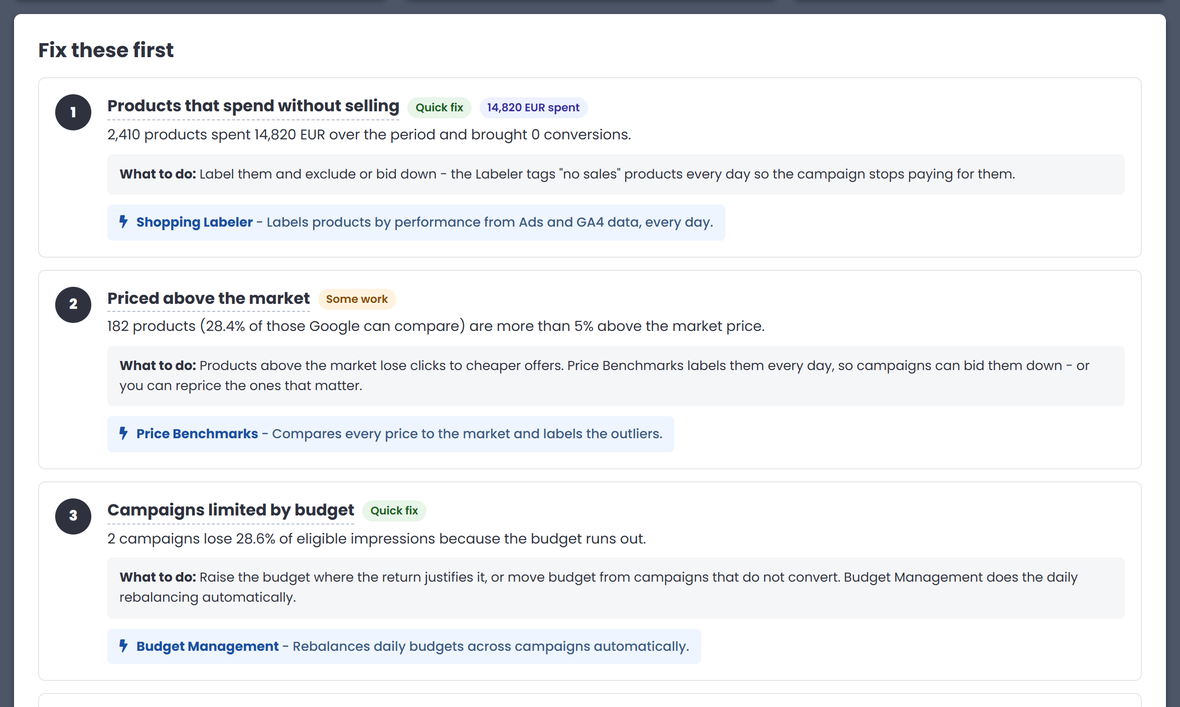Click text '2 campaigns lose 28.6% of eligible impressions'
This screenshot has height=707, width=1180.
pyautogui.click(x=272, y=538)
